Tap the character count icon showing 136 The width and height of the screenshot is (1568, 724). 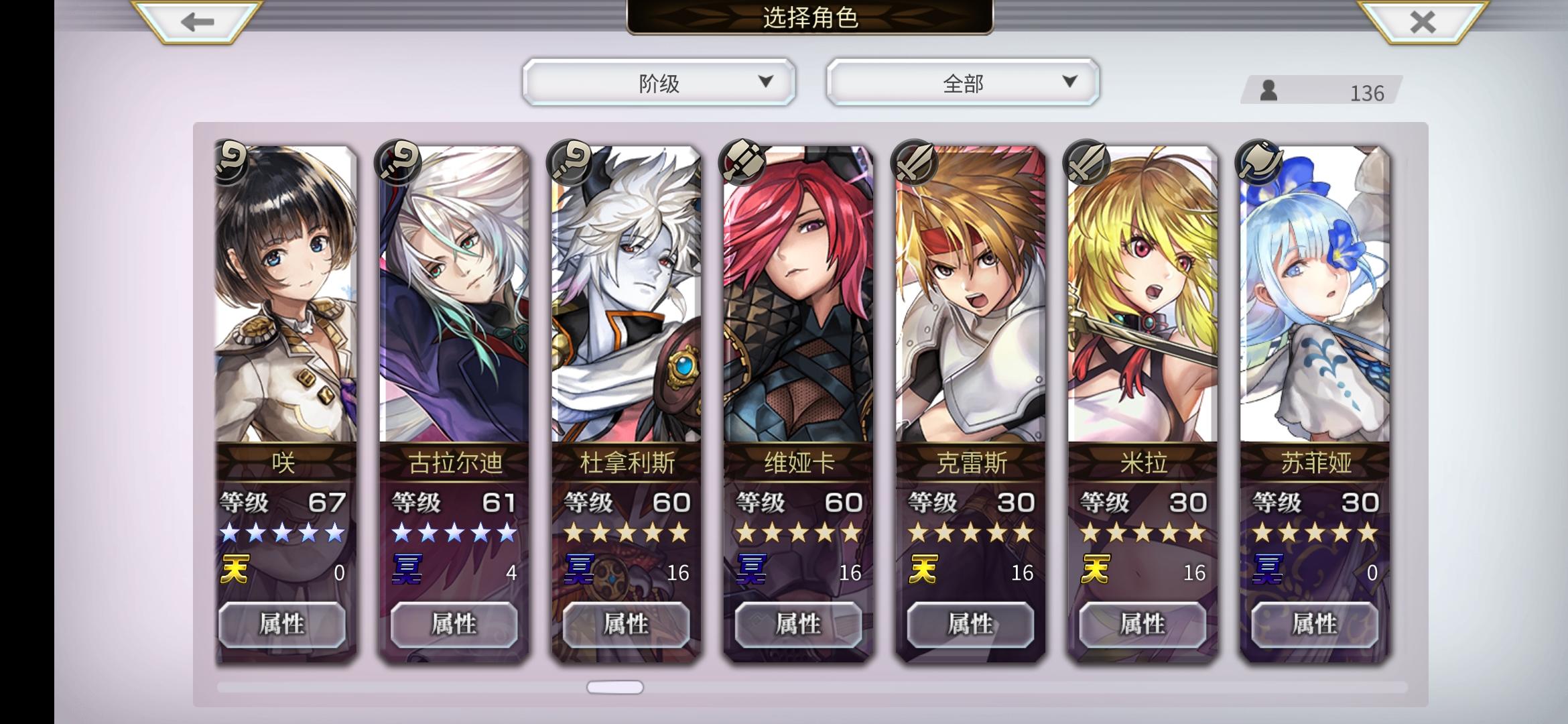pos(1268,90)
